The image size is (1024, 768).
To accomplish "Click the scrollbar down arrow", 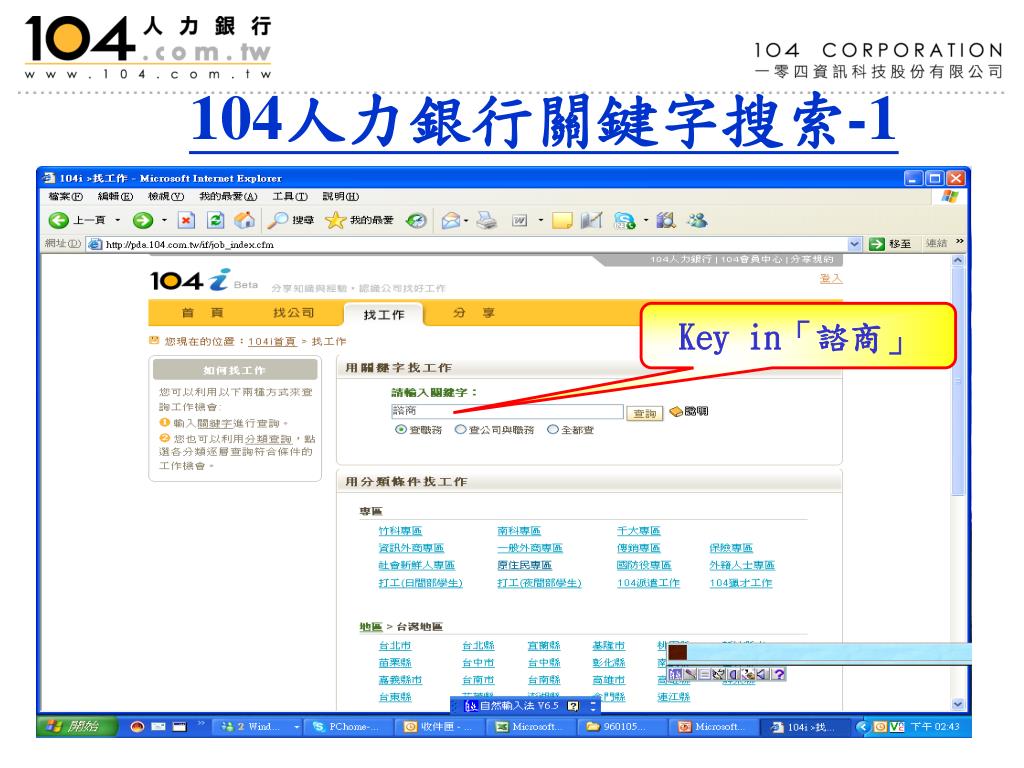I will (x=958, y=704).
